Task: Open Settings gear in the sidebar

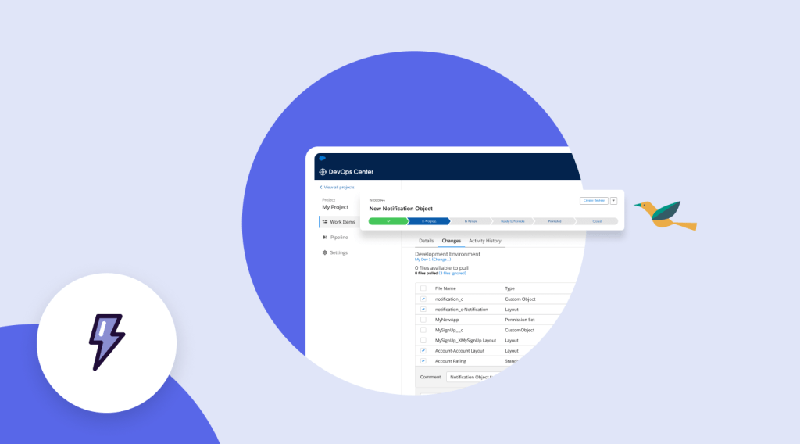Action: 335,253
